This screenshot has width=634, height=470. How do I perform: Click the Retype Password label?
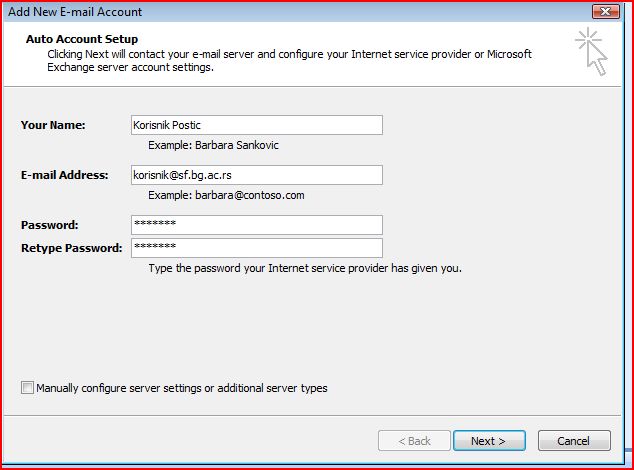(72, 248)
